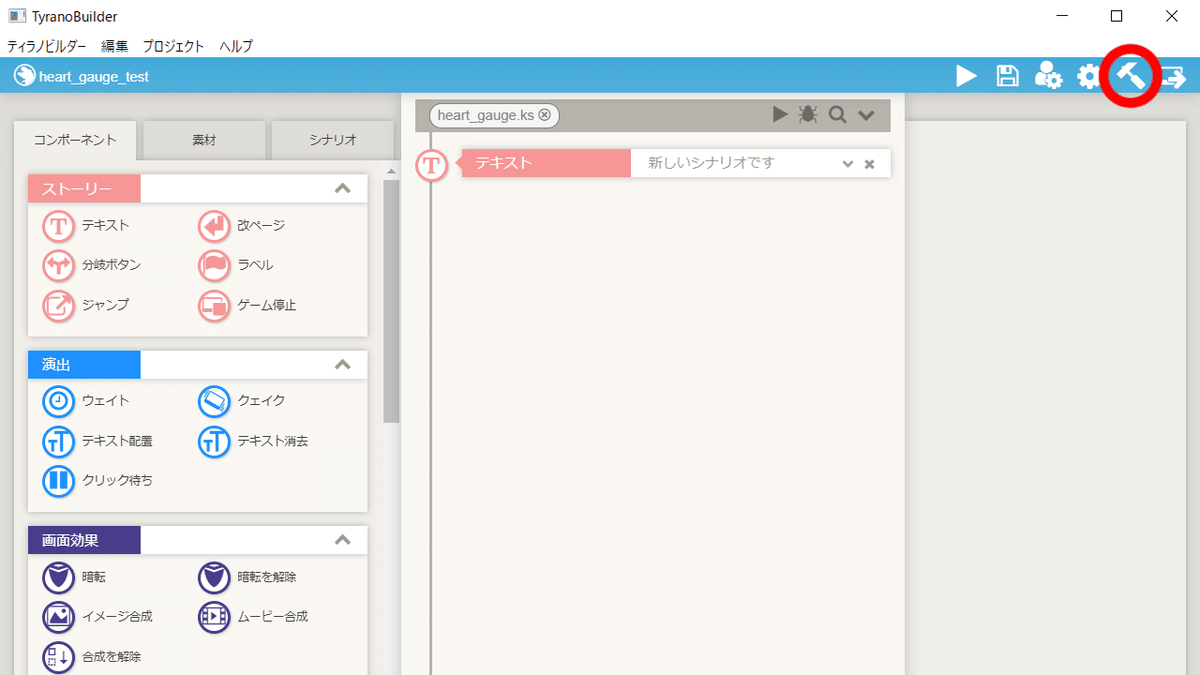Click the globe icon beside heart_gauge_test
This screenshot has width=1200, height=675.
[24, 76]
